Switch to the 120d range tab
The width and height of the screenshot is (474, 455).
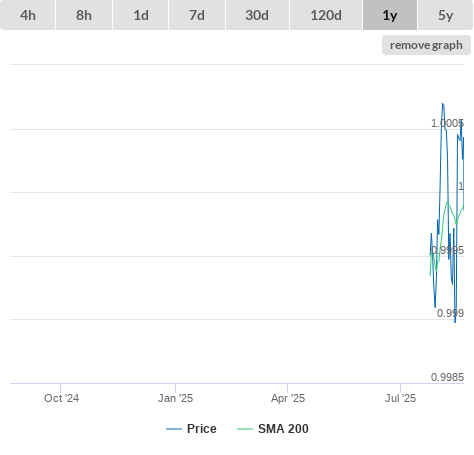(x=326, y=15)
